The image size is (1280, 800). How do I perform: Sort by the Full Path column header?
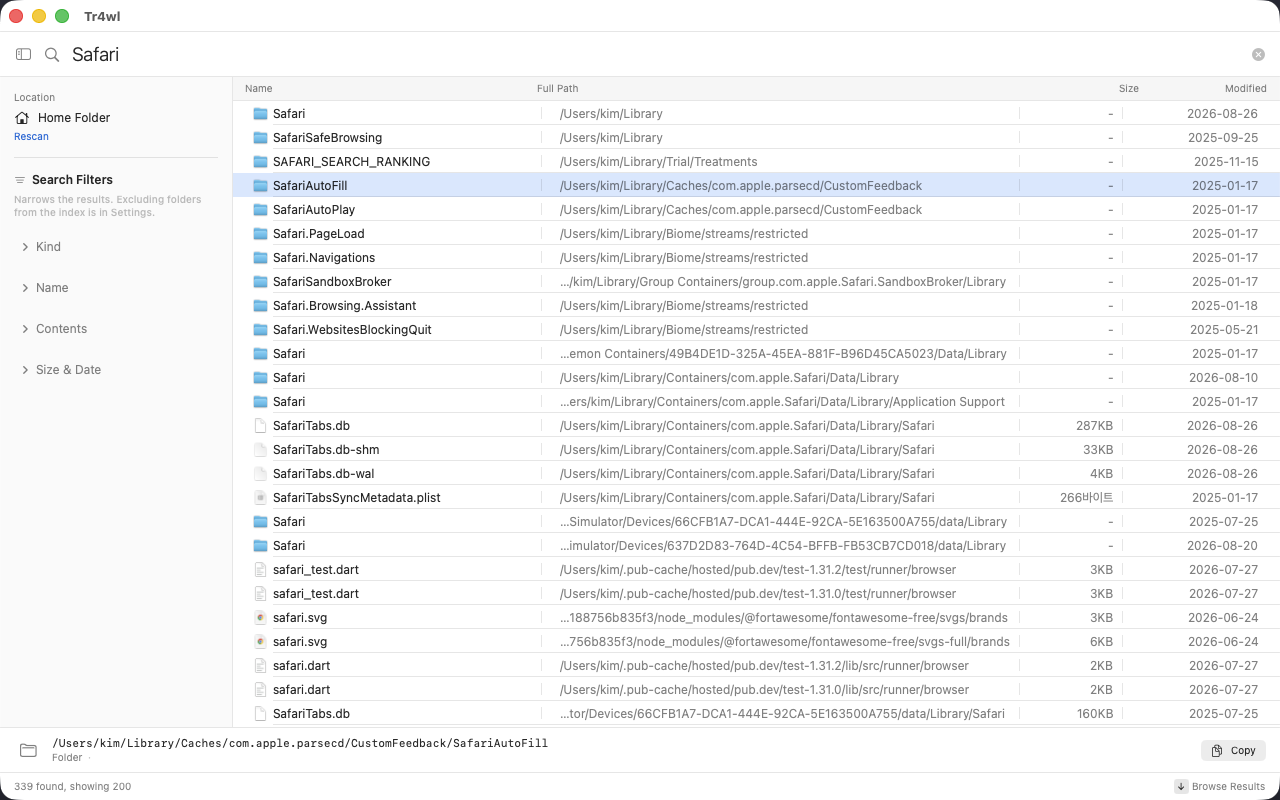(557, 88)
